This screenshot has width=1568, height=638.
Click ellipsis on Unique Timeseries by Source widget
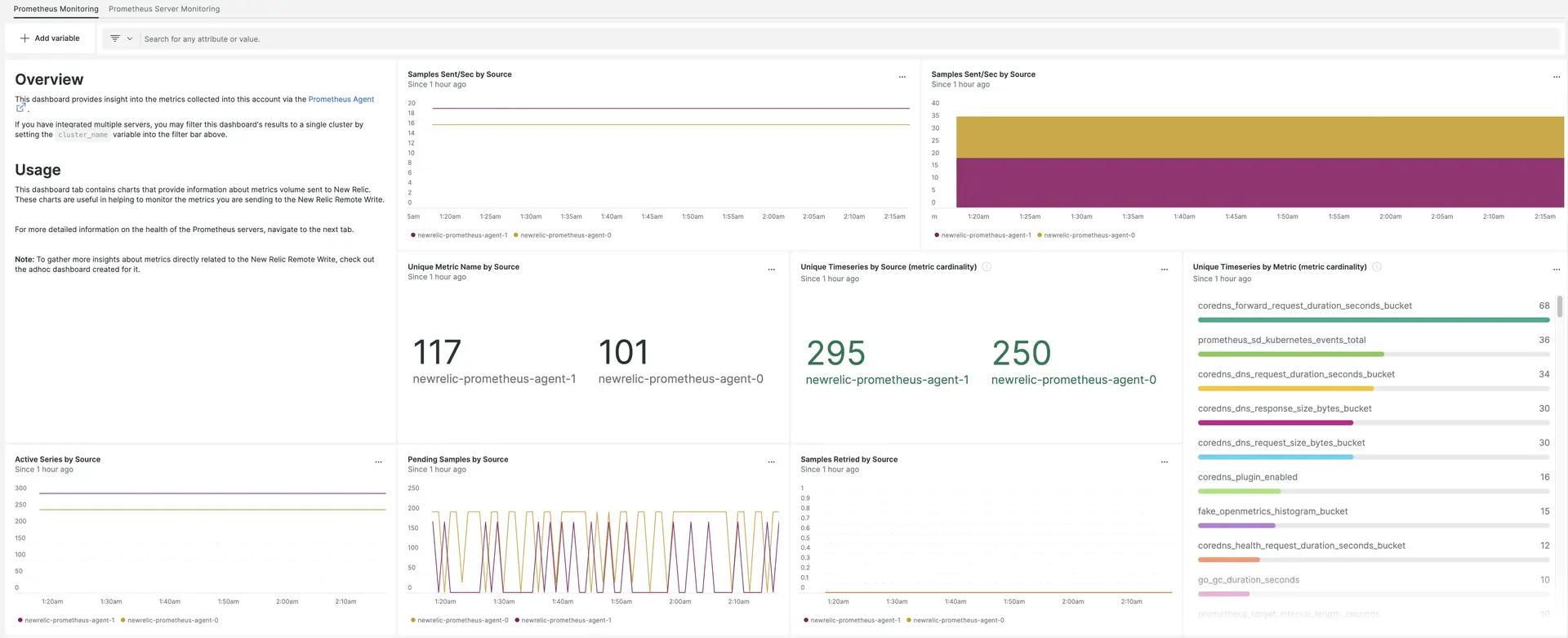click(1164, 270)
